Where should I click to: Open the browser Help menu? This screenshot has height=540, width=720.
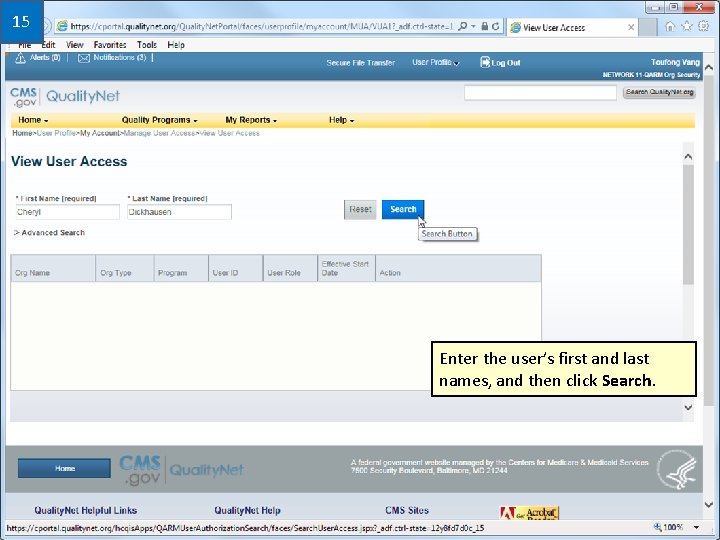click(176, 45)
